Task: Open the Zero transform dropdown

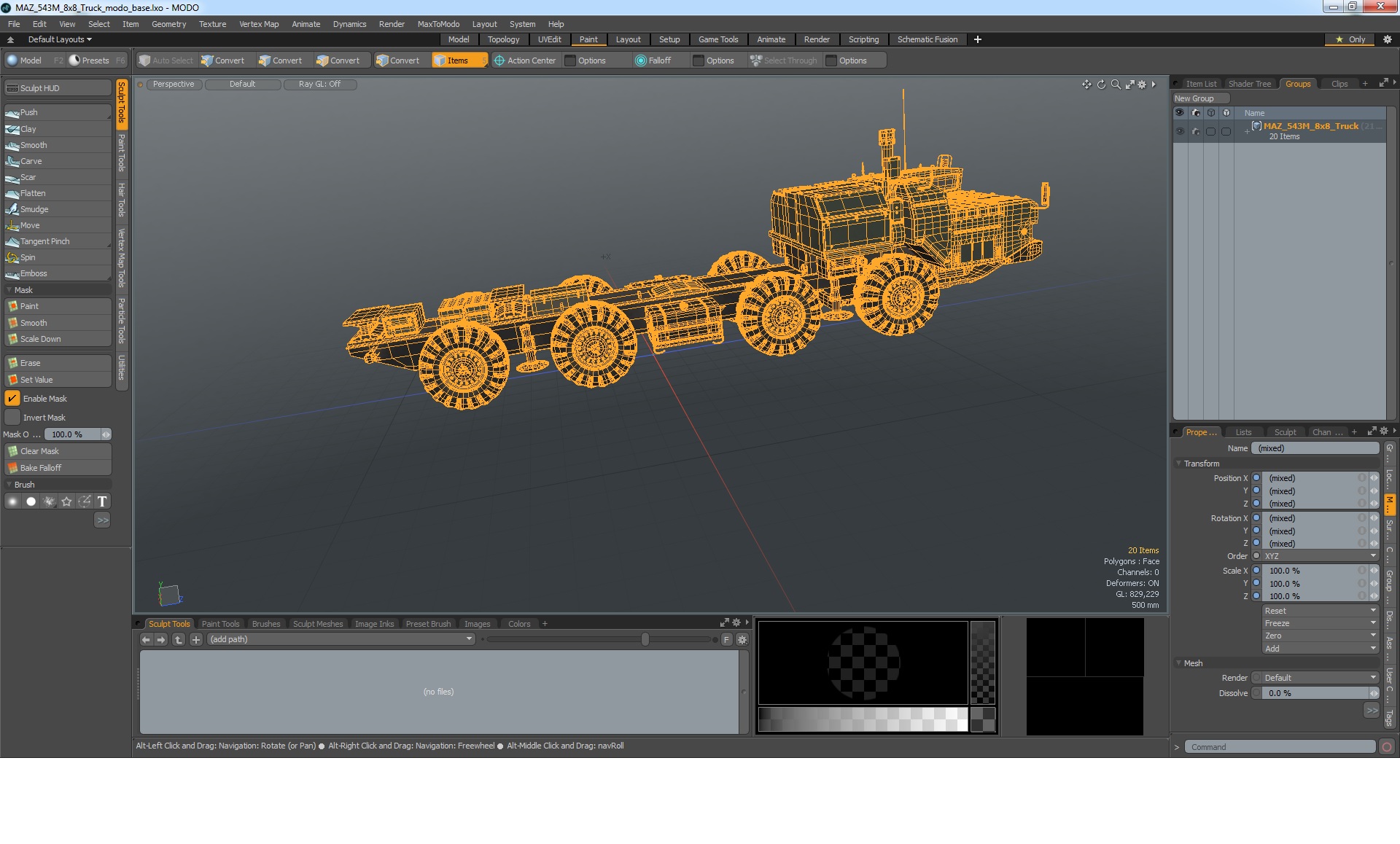Action: [1321, 636]
